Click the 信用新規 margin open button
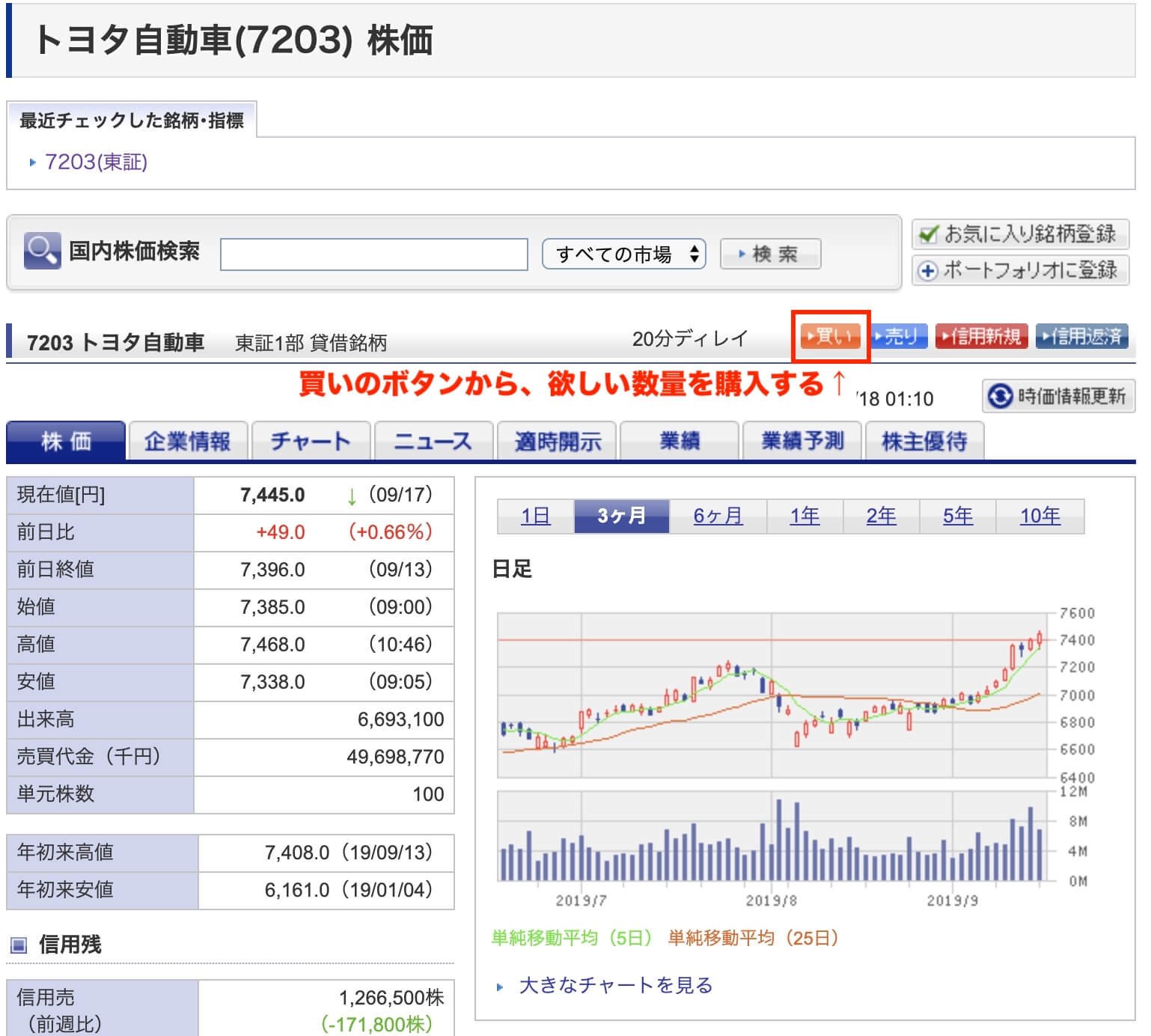Viewport: 1151px width, 1036px height. tap(982, 336)
